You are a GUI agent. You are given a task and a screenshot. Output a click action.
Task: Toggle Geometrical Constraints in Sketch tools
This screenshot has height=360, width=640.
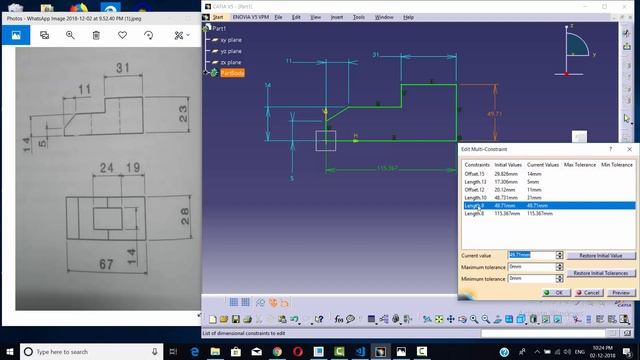pyautogui.click(x=273, y=302)
